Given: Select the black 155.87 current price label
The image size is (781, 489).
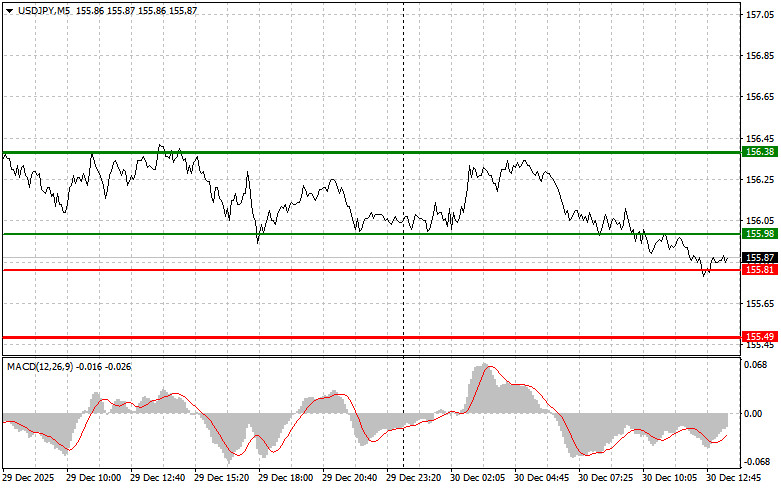Looking at the screenshot, I should [x=760, y=257].
